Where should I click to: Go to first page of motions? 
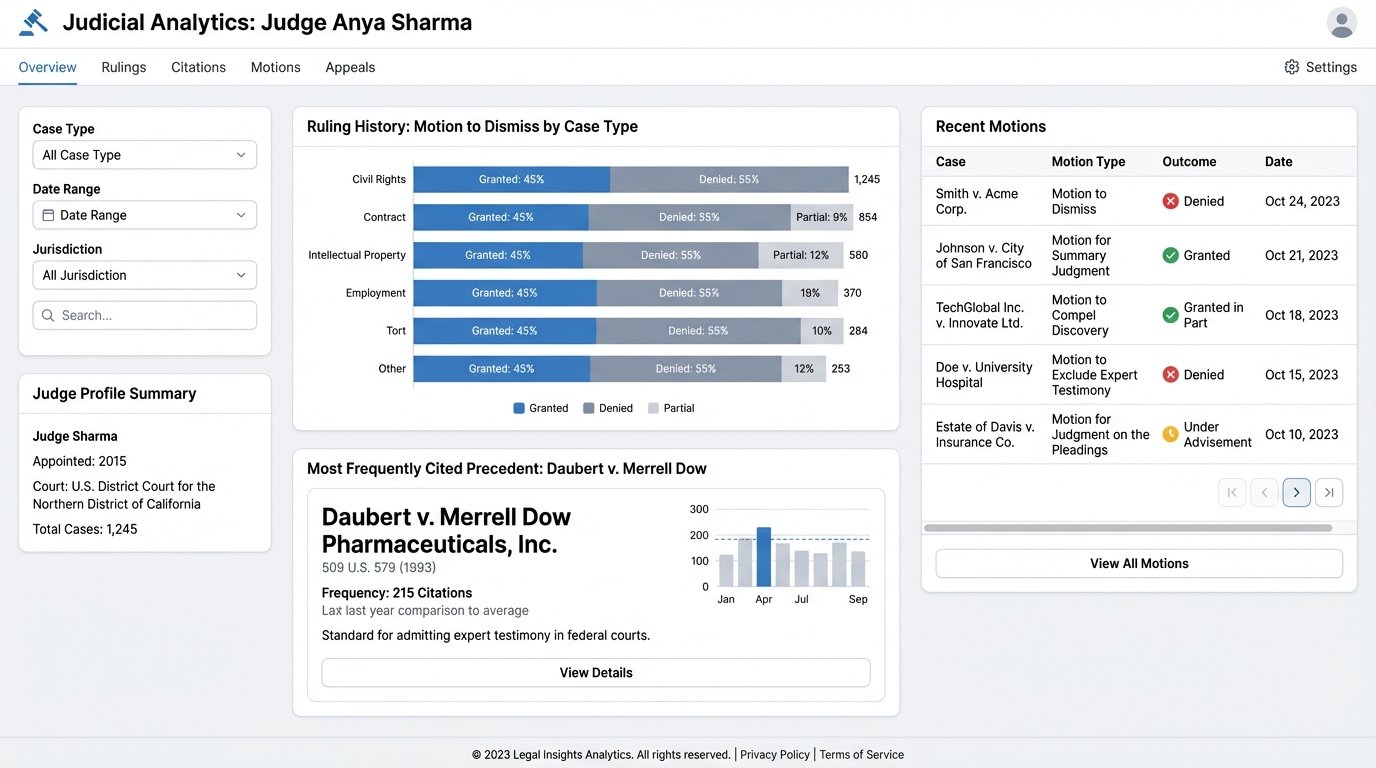click(1232, 492)
